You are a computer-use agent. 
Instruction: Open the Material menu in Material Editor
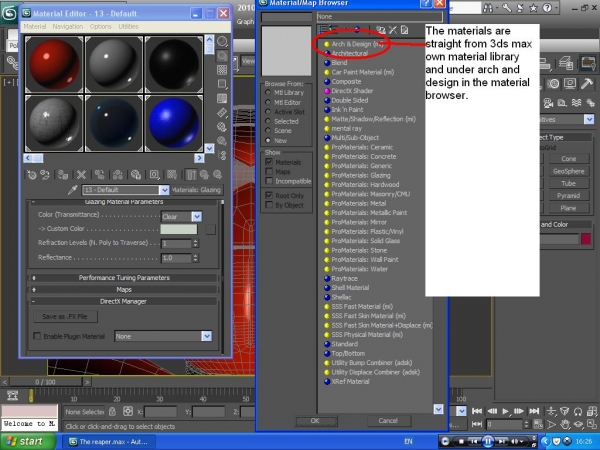pyautogui.click(x=34, y=26)
